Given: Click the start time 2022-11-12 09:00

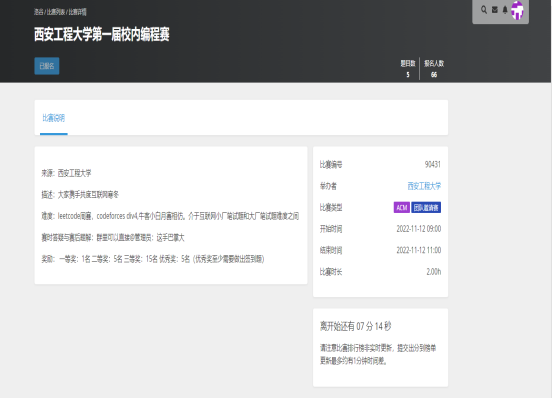Looking at the screenshot, I should [419, 229].
